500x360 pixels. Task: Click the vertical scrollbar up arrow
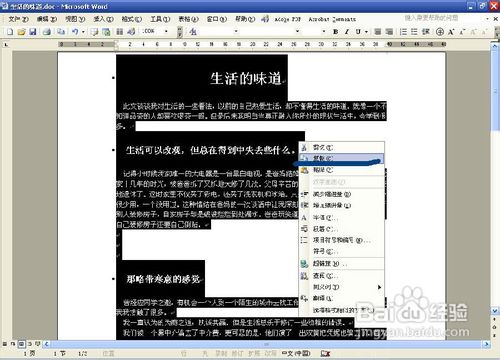click(495, 46)
